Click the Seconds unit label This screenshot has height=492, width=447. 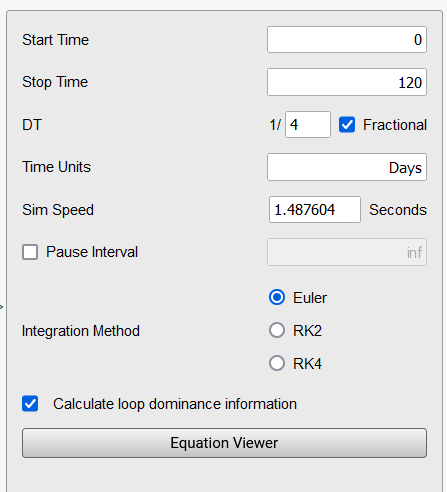tap(398, 210)
